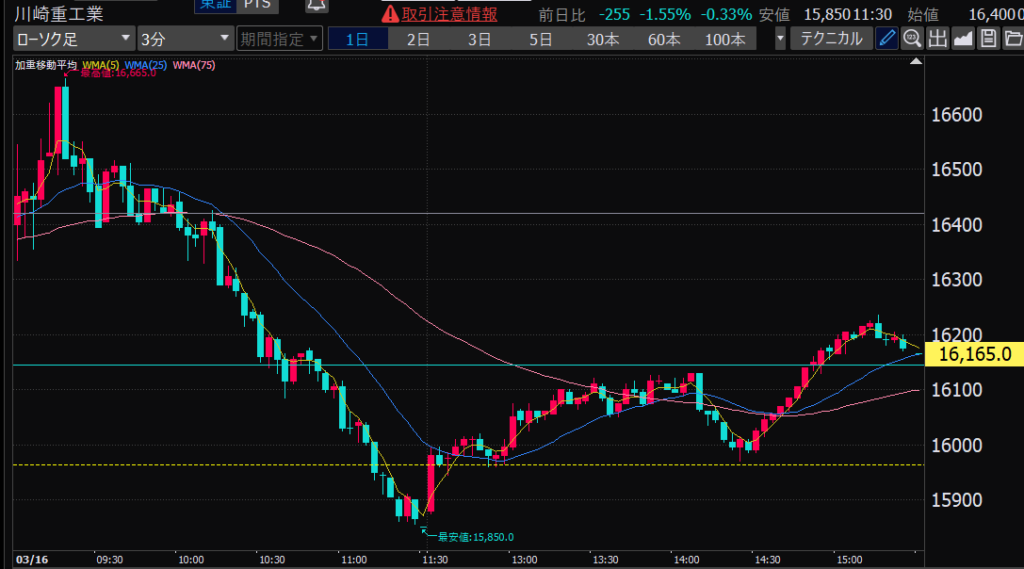Select the 1日 period option

358,40
